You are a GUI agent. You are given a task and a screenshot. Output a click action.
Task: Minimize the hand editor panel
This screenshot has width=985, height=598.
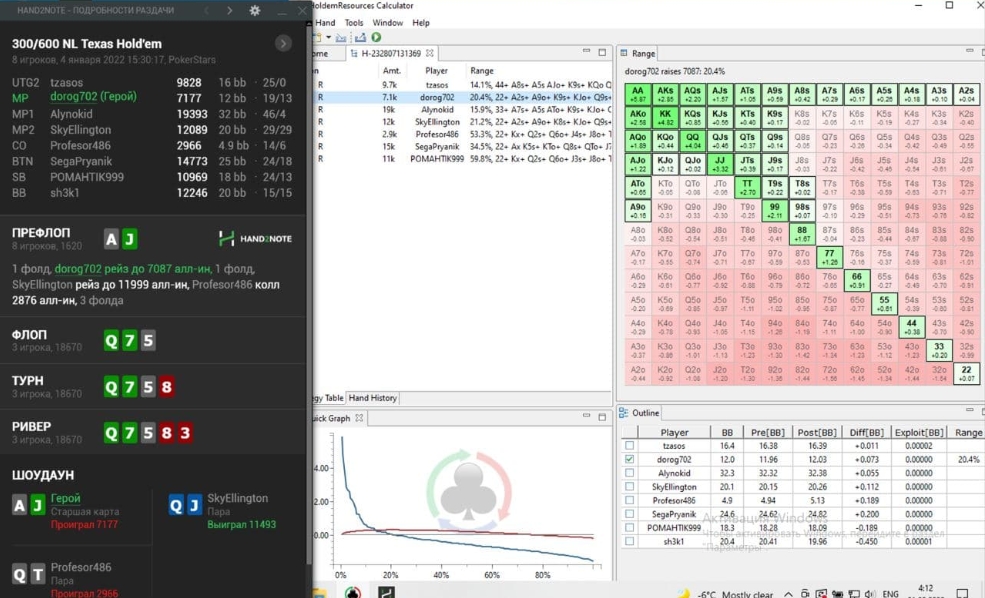coord(586,51)
